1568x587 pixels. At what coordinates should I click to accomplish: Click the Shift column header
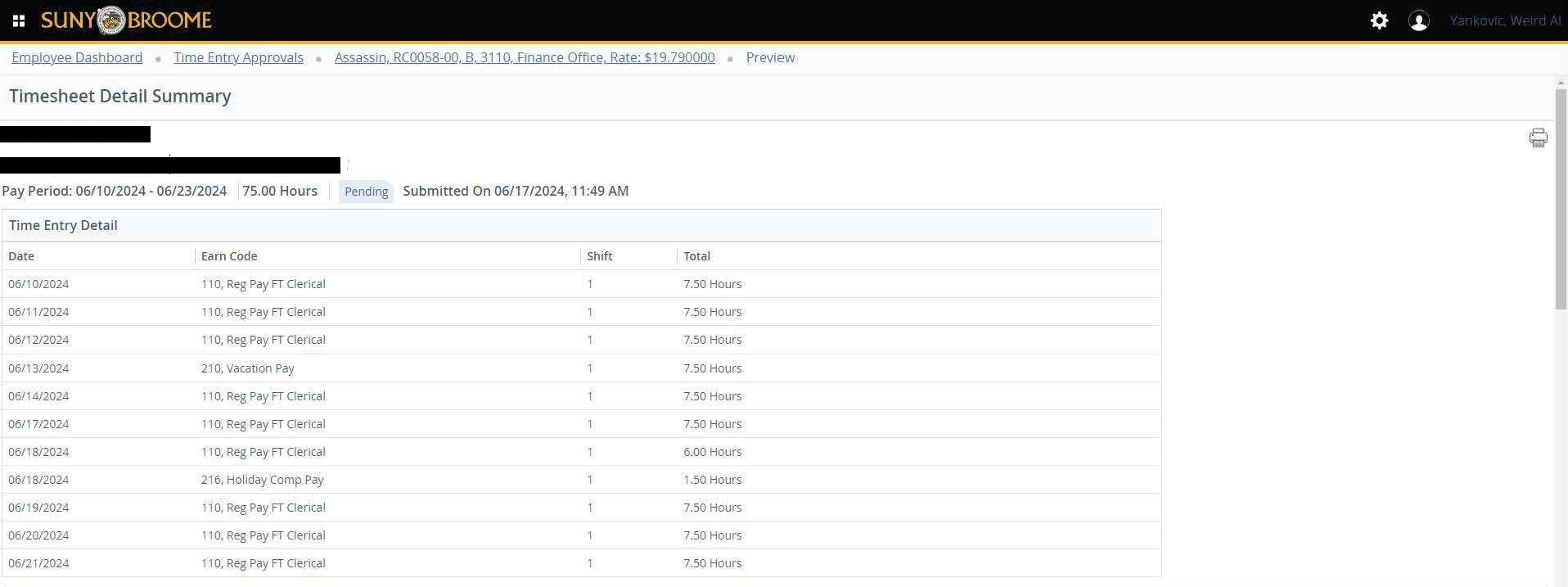pyautogui.click(x=599, y=256)
